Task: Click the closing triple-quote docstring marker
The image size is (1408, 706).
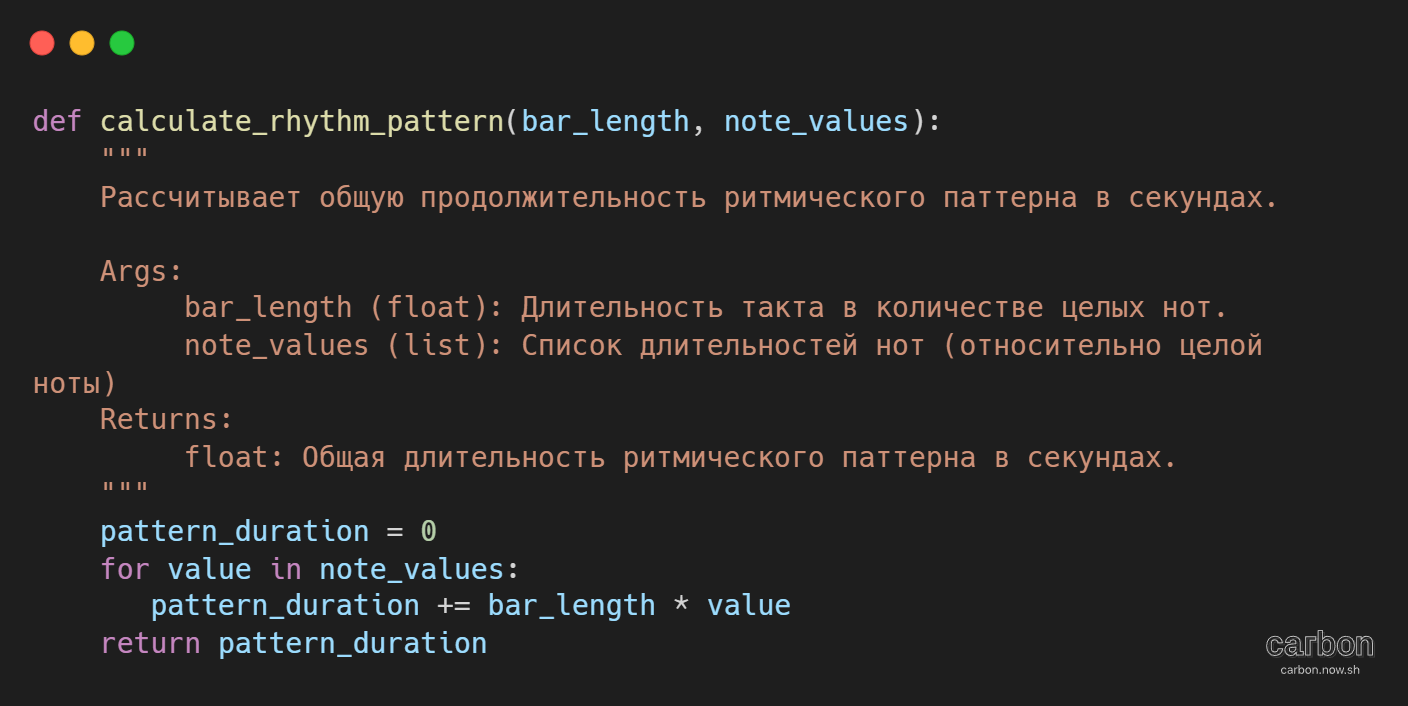Action: [x=125, y=488]
